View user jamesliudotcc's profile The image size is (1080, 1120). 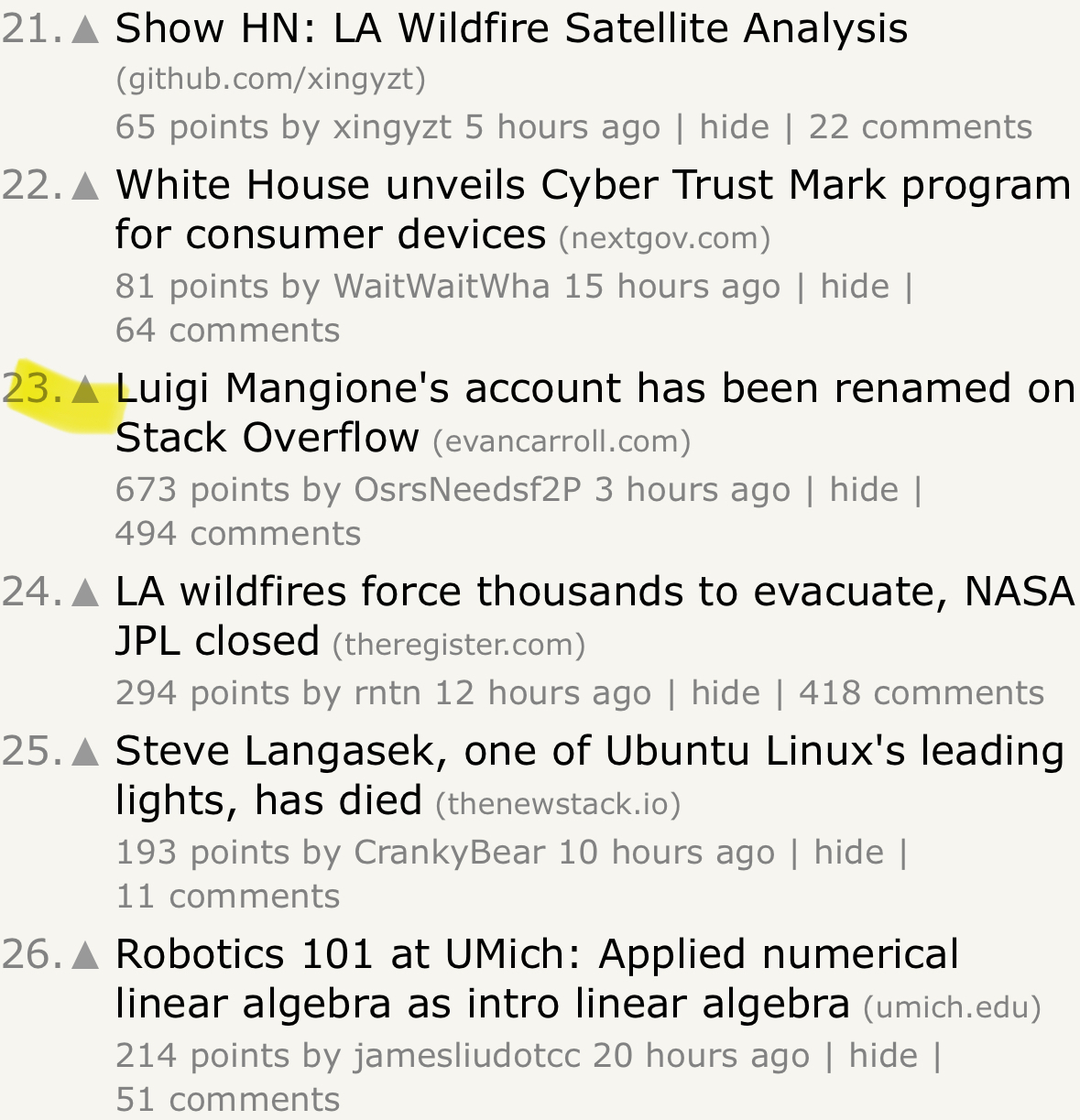tap(467, 1056)
